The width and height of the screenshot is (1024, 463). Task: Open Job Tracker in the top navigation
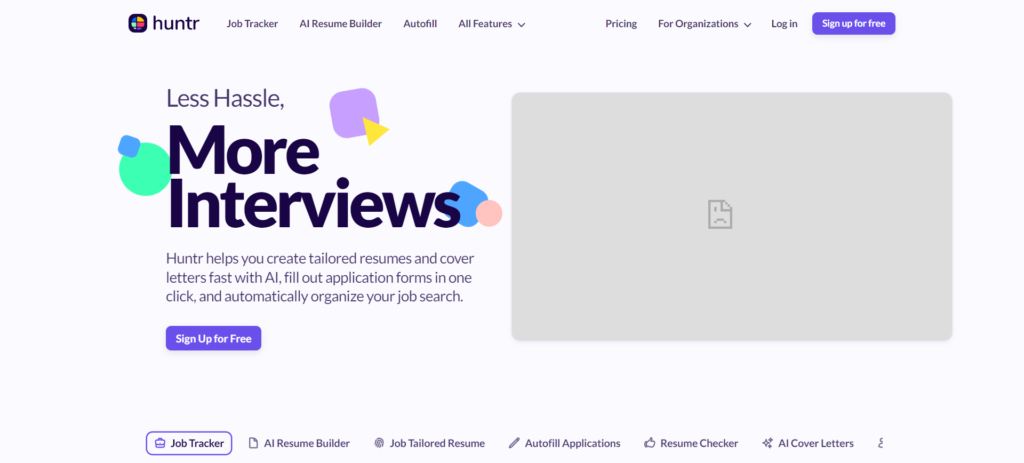[x=252, y=24]
